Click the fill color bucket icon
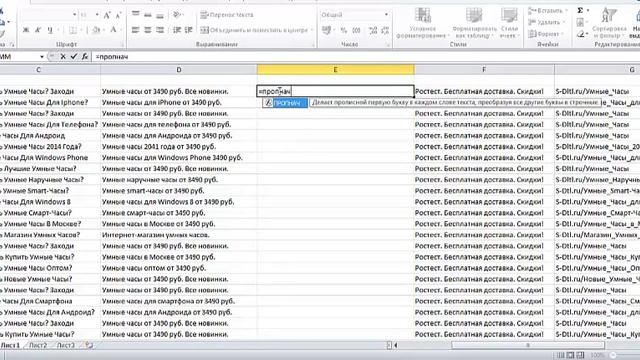Screen dimensions: 640x360 [96, 30]
